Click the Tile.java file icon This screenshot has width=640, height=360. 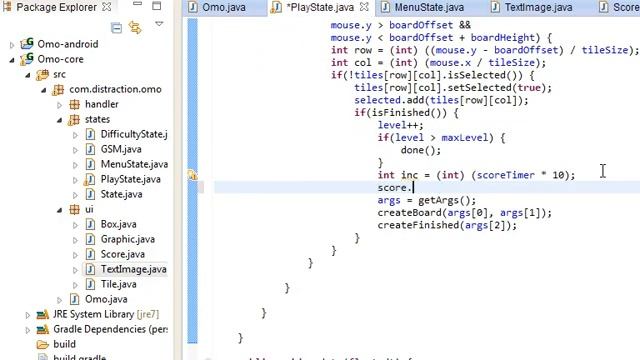pos(90,284)
